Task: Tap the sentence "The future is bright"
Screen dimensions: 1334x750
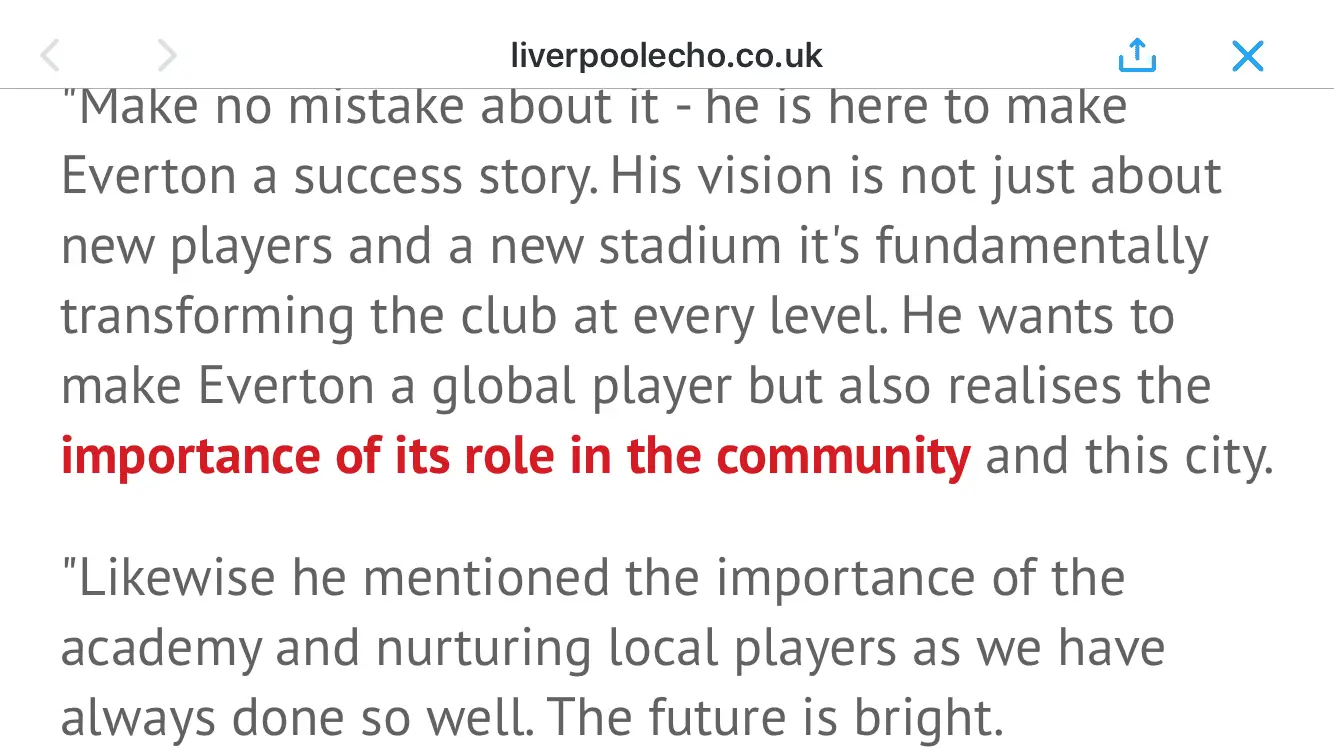Action: (775, 717)
